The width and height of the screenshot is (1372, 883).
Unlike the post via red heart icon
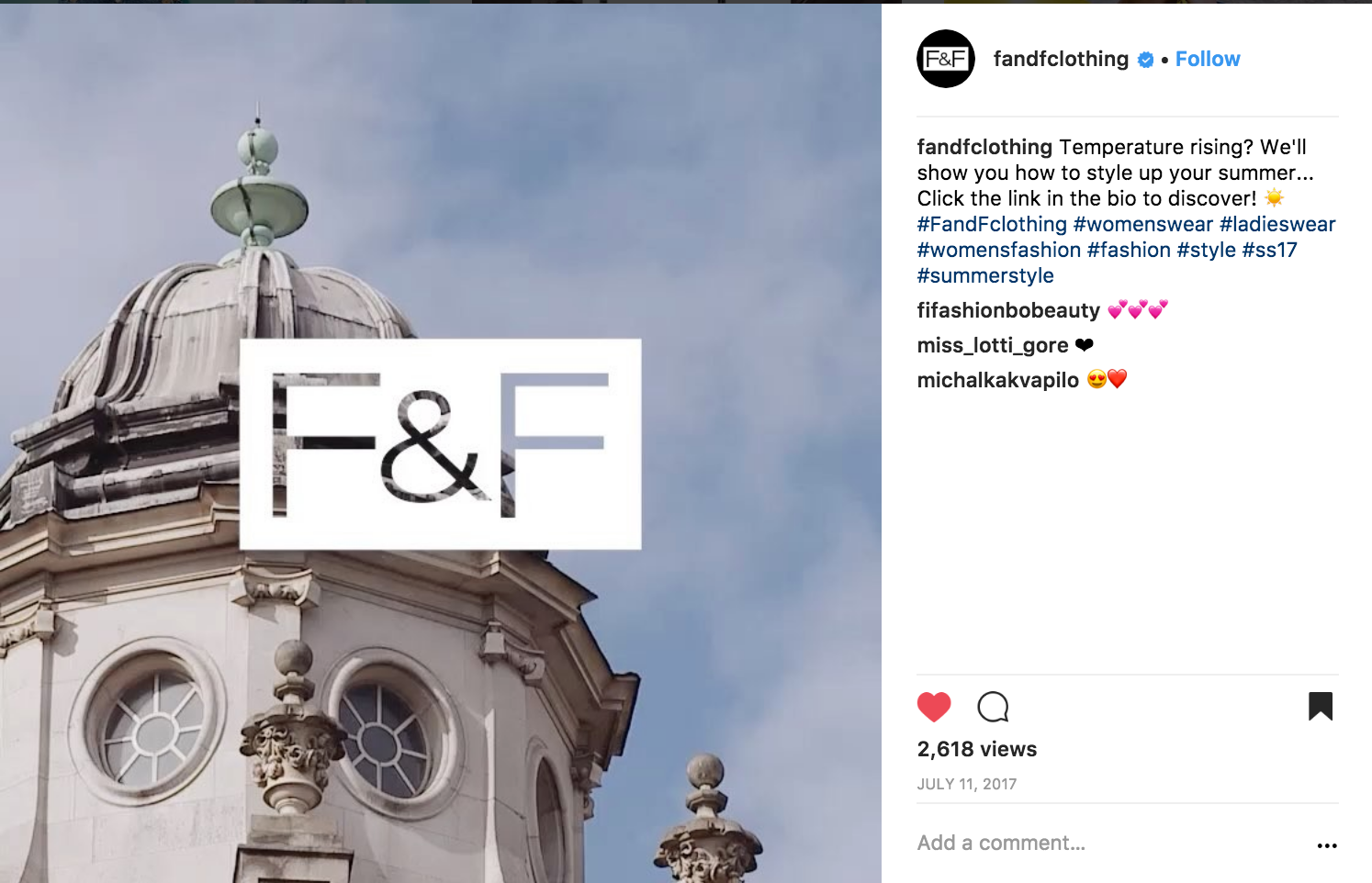(x=934, y=707)
